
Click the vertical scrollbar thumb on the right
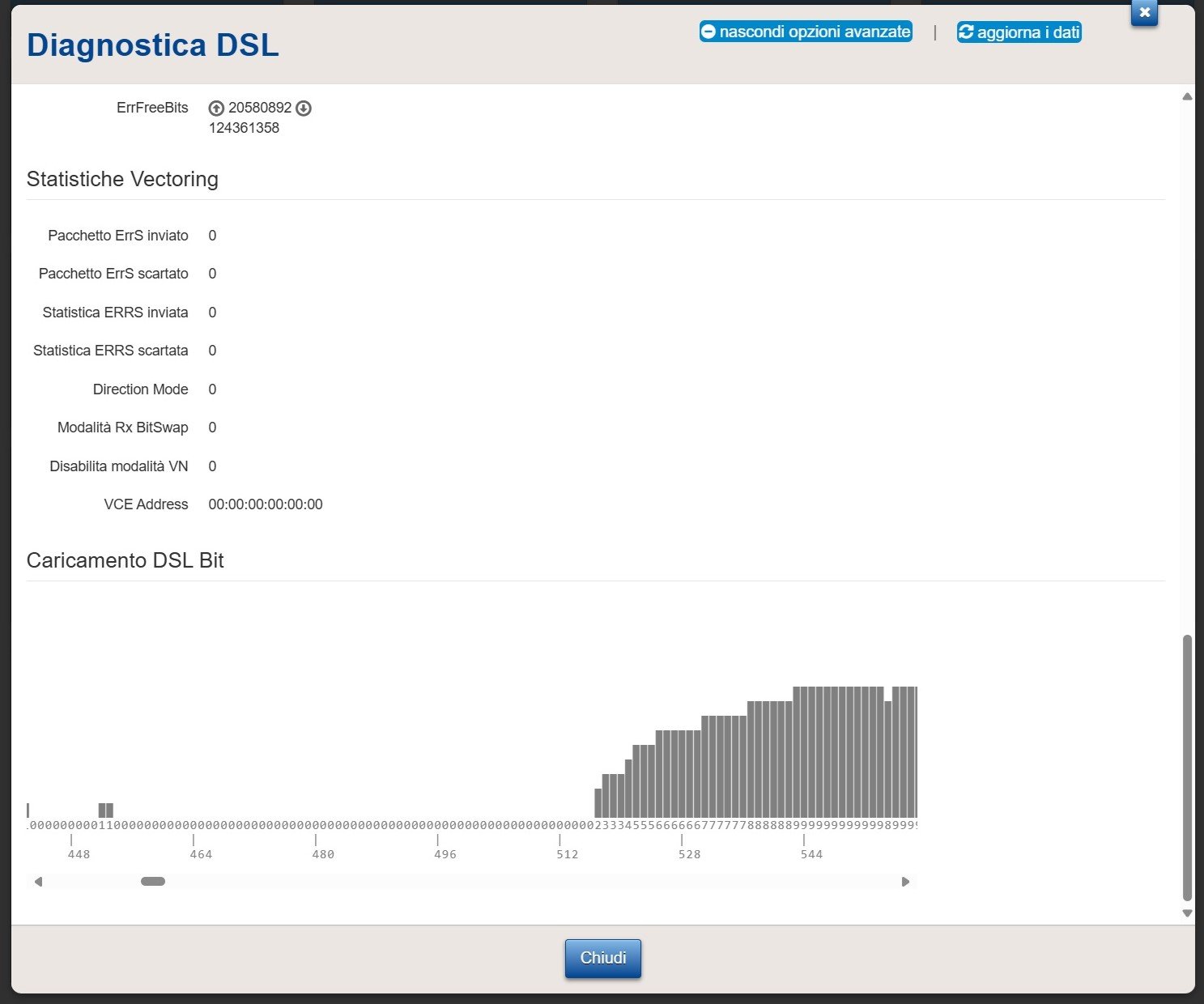coord(1187,768)
